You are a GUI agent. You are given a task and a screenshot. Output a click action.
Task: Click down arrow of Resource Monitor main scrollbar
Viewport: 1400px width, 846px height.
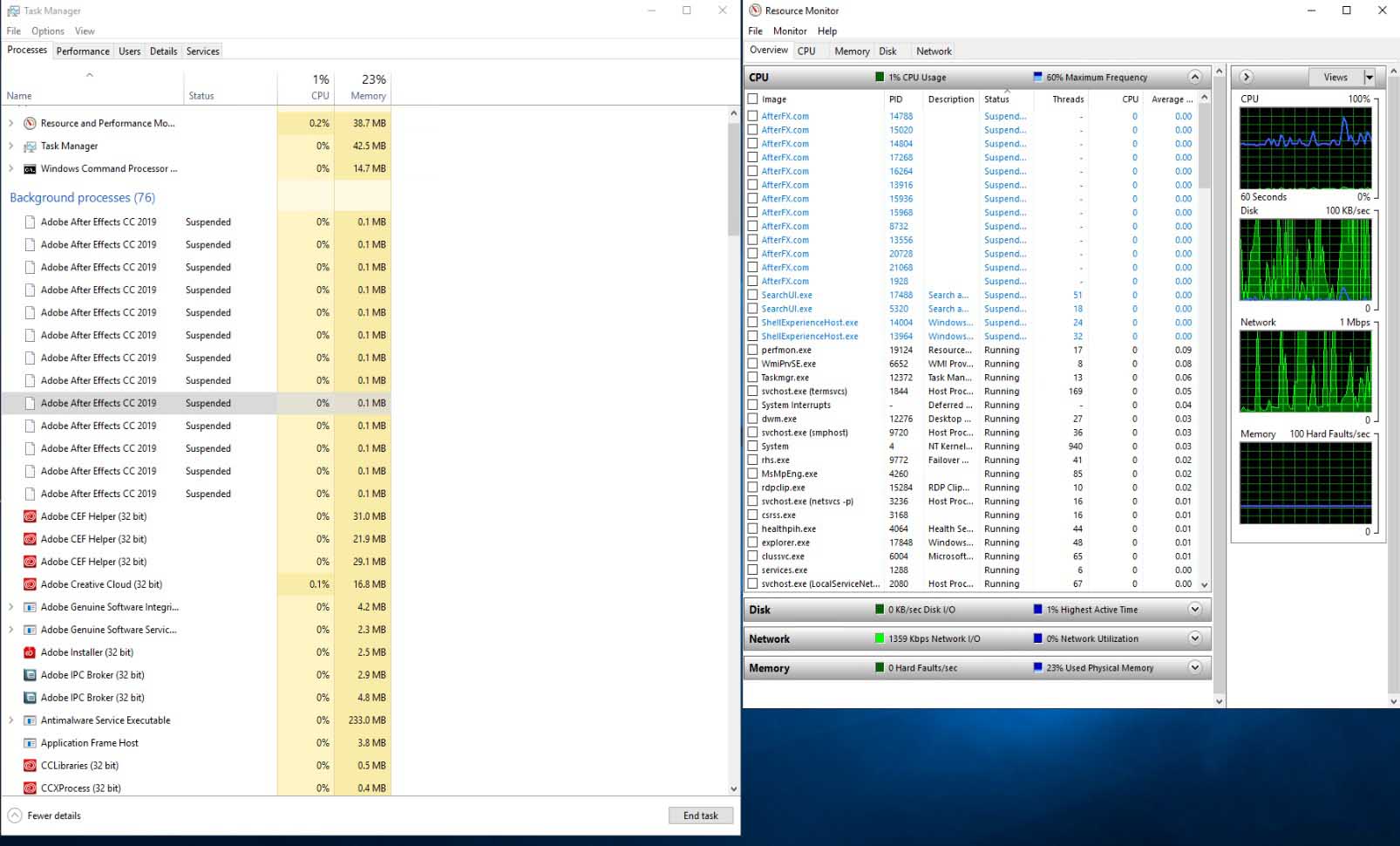1220,700
